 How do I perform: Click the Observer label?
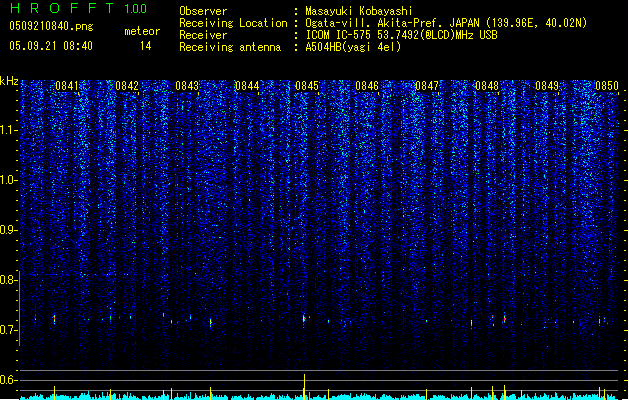click(x=203, y=11)
